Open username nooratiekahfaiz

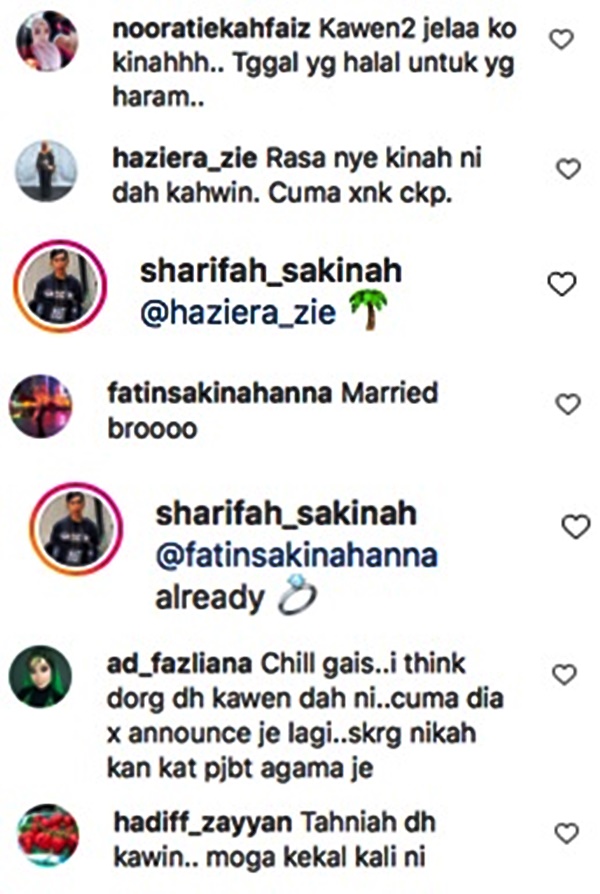(212, 29)
